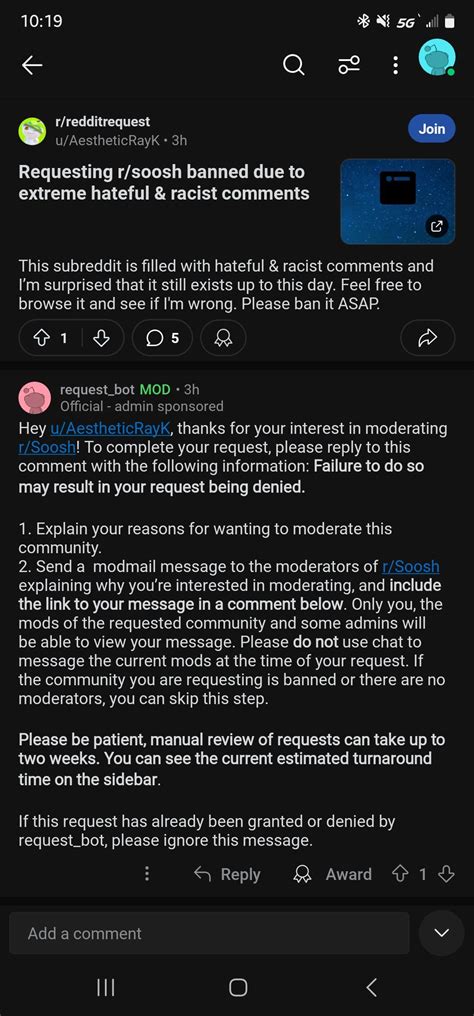Open the profile avatar in top bar

[x=437, y=58]
